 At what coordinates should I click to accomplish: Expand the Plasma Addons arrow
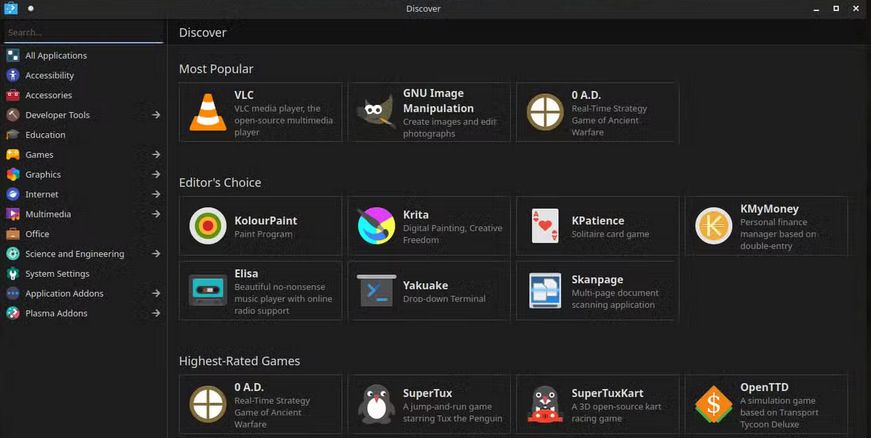156,313
